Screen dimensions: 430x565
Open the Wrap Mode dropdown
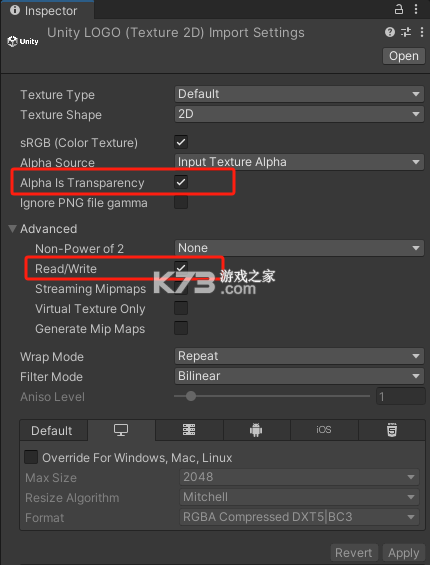pos(299,356)
